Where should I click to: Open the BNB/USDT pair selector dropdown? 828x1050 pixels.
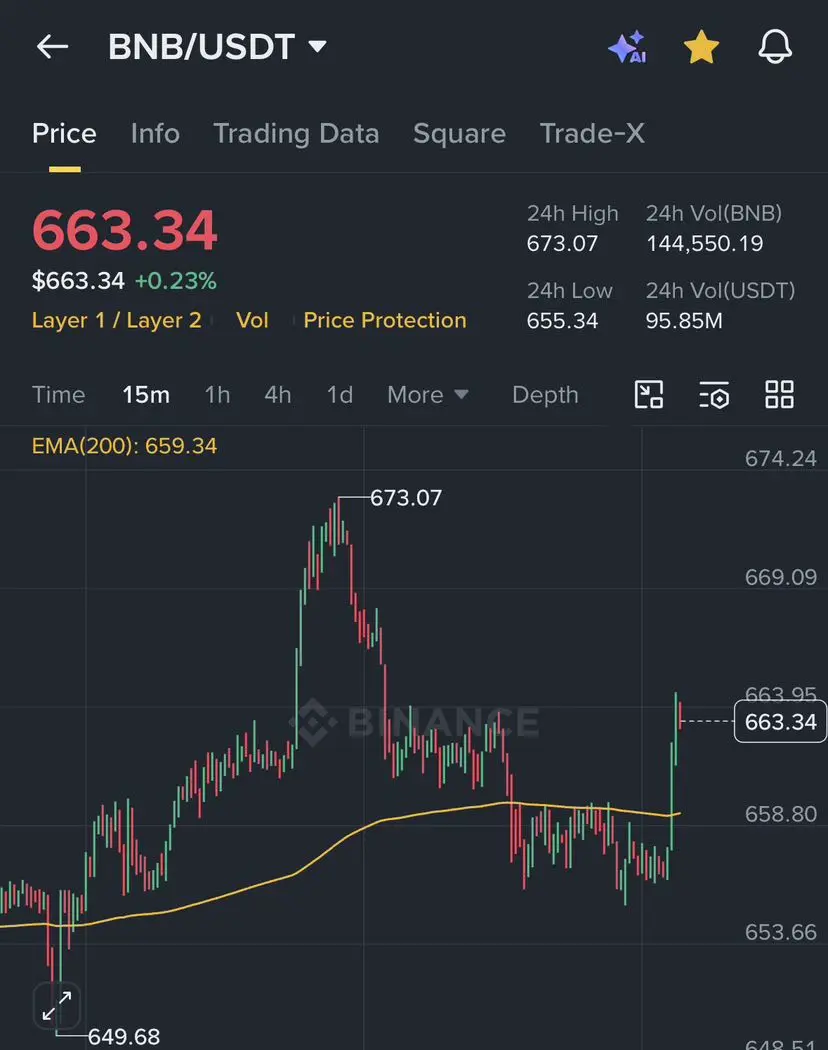coord(218,47)
